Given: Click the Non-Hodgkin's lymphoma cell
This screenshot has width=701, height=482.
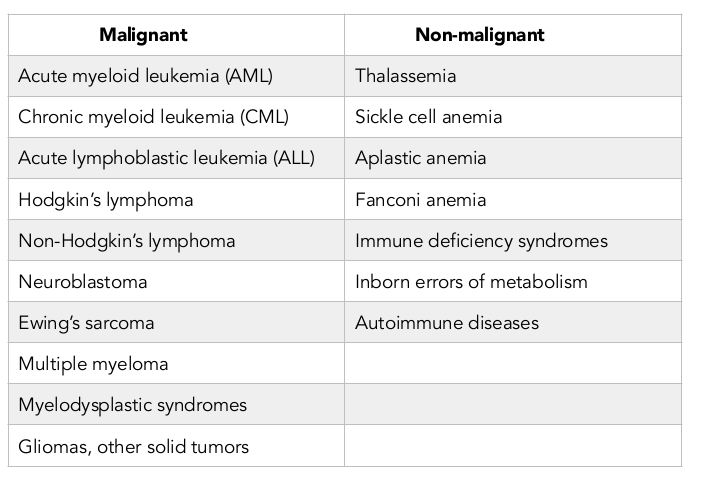Looking at the screenshot, I should (127, 241).
